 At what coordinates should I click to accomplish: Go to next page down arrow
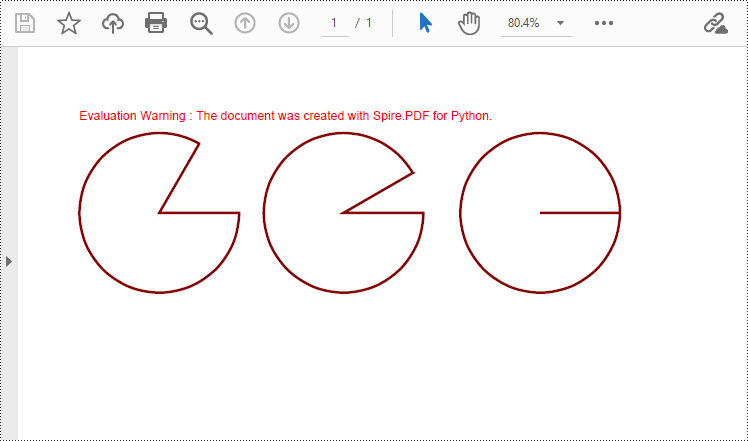point(289,23)
